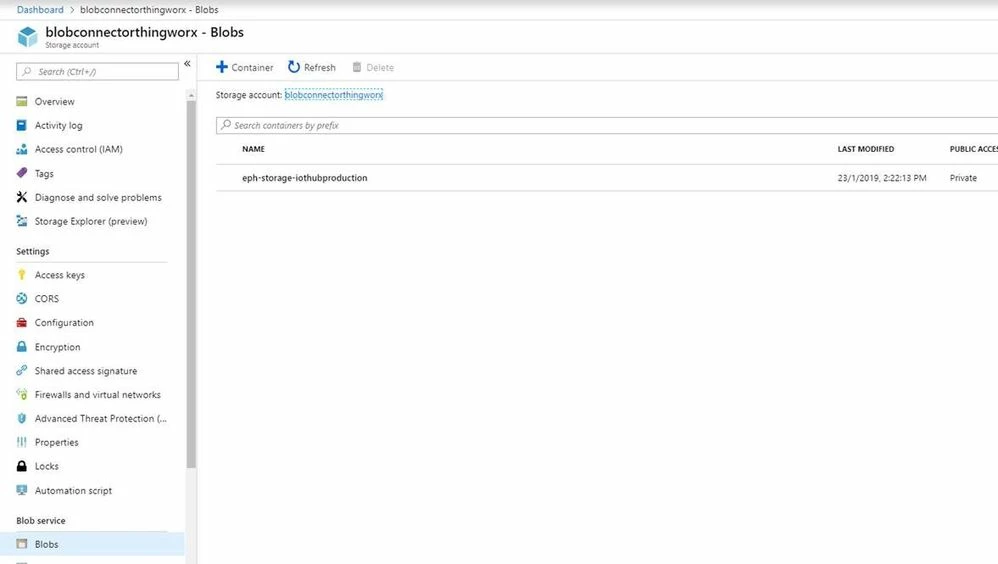Click the Delete trash can icon
This screenshot has width=998, height=564.
click(357, 67)
